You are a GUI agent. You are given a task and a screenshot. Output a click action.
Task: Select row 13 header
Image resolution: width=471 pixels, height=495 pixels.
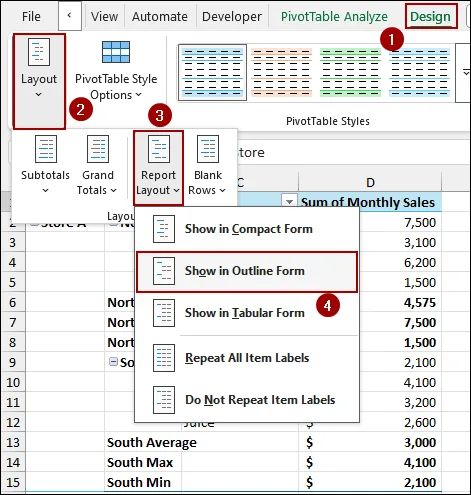pyautogui.click(x=13, y=442)
